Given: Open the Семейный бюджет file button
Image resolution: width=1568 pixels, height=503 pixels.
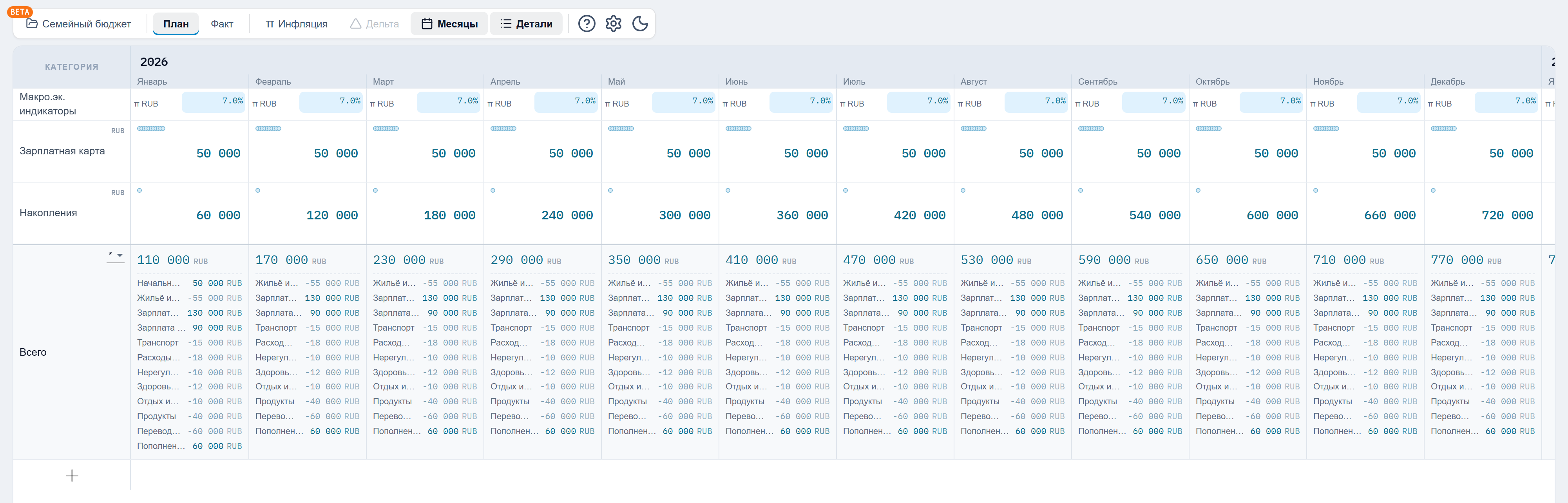Looking at the screenshot, I should coord(78,24).
